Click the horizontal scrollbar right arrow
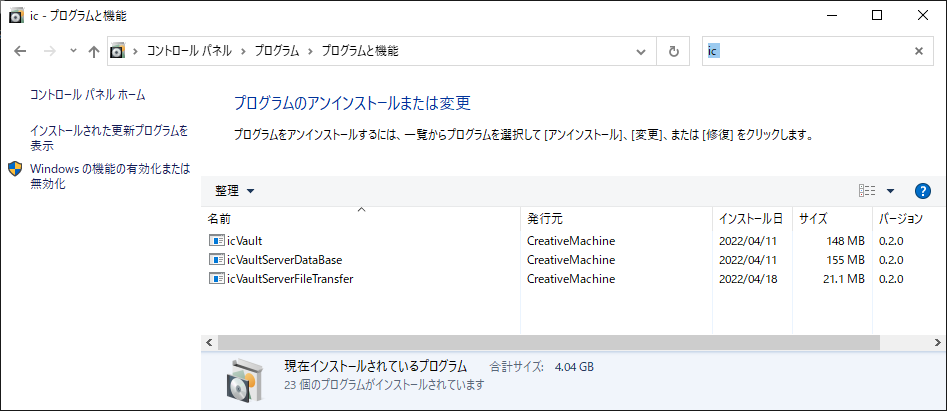 click(936, 342)
